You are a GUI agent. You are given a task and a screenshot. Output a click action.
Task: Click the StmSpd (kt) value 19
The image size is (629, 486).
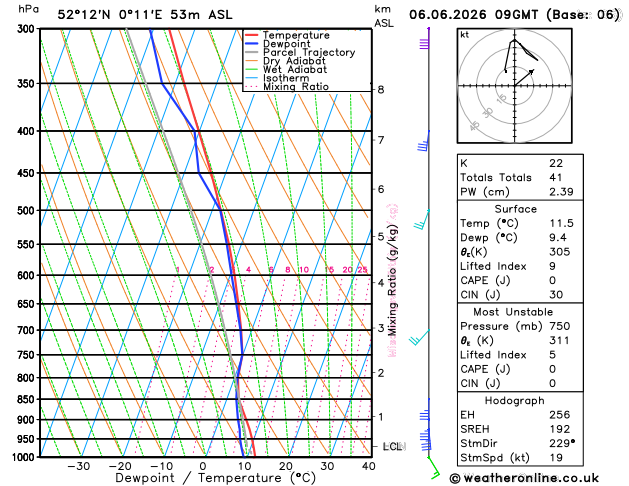coord(556,458)
